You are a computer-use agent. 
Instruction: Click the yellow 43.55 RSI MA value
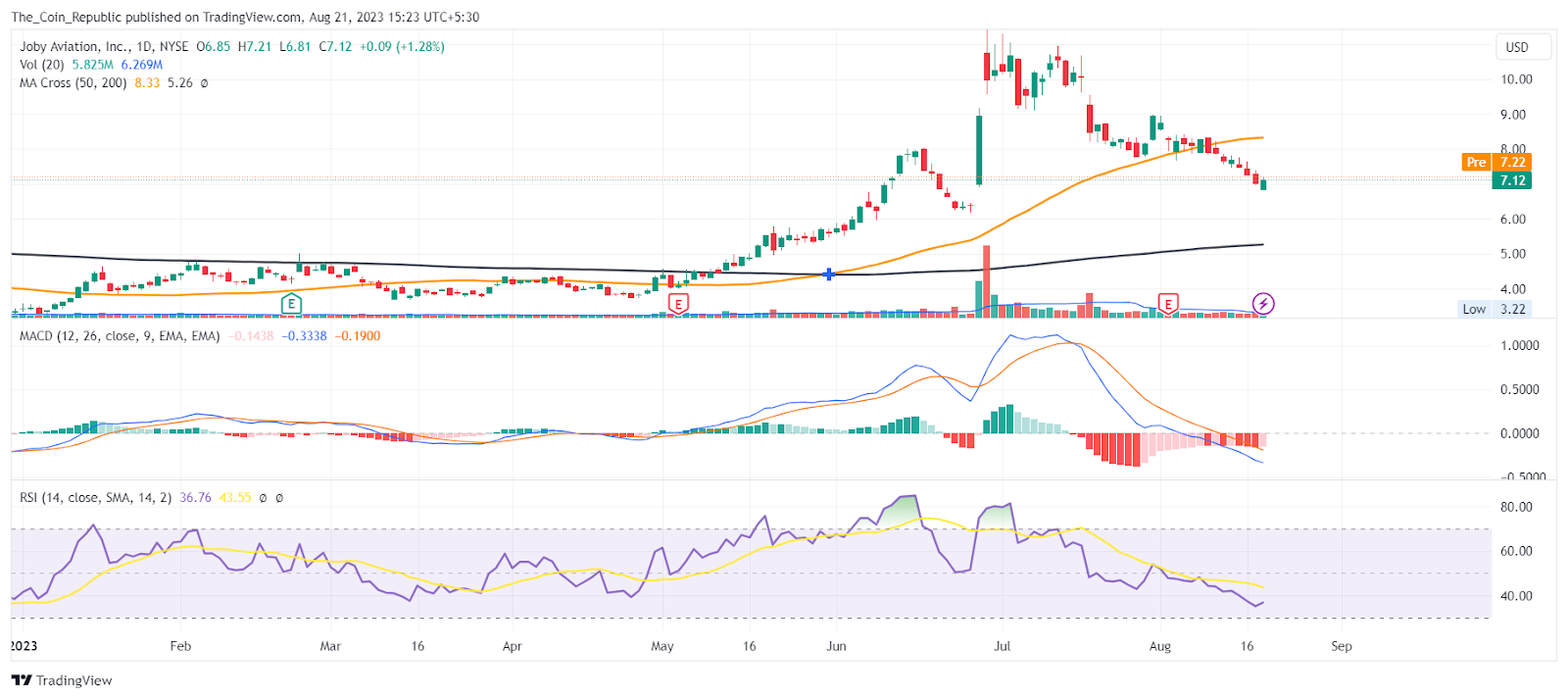235,498
